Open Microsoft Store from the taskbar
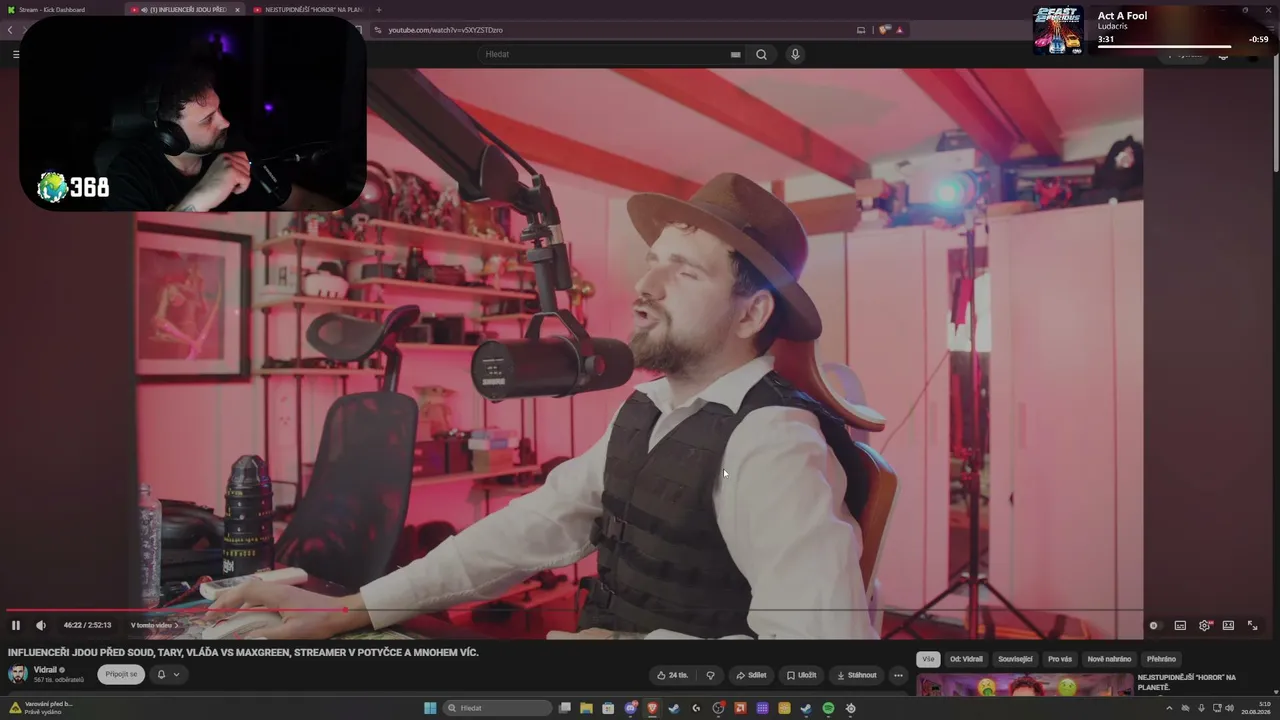The image size is (1280, 720). 608,708
